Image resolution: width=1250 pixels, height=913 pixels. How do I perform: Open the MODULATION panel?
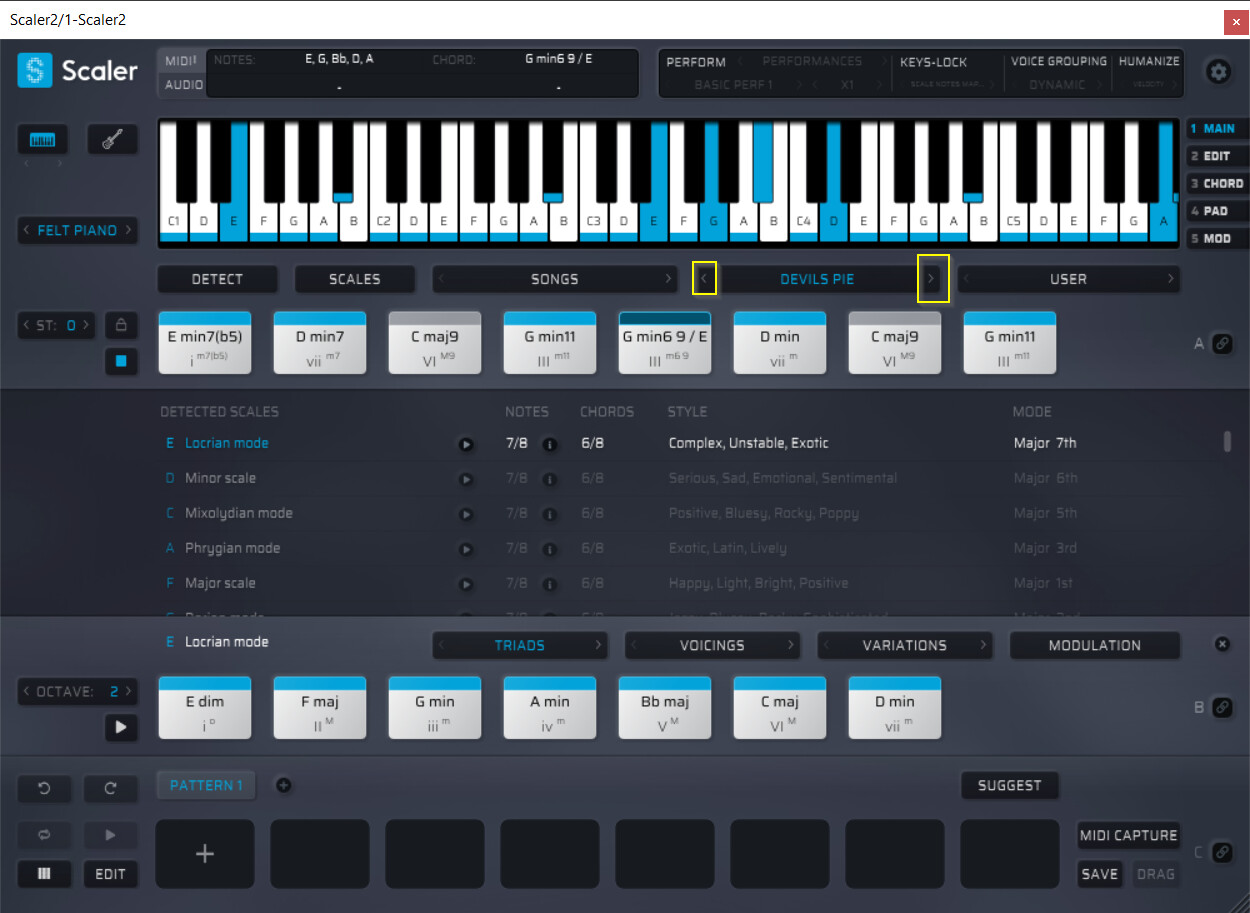coord(1095,645)
